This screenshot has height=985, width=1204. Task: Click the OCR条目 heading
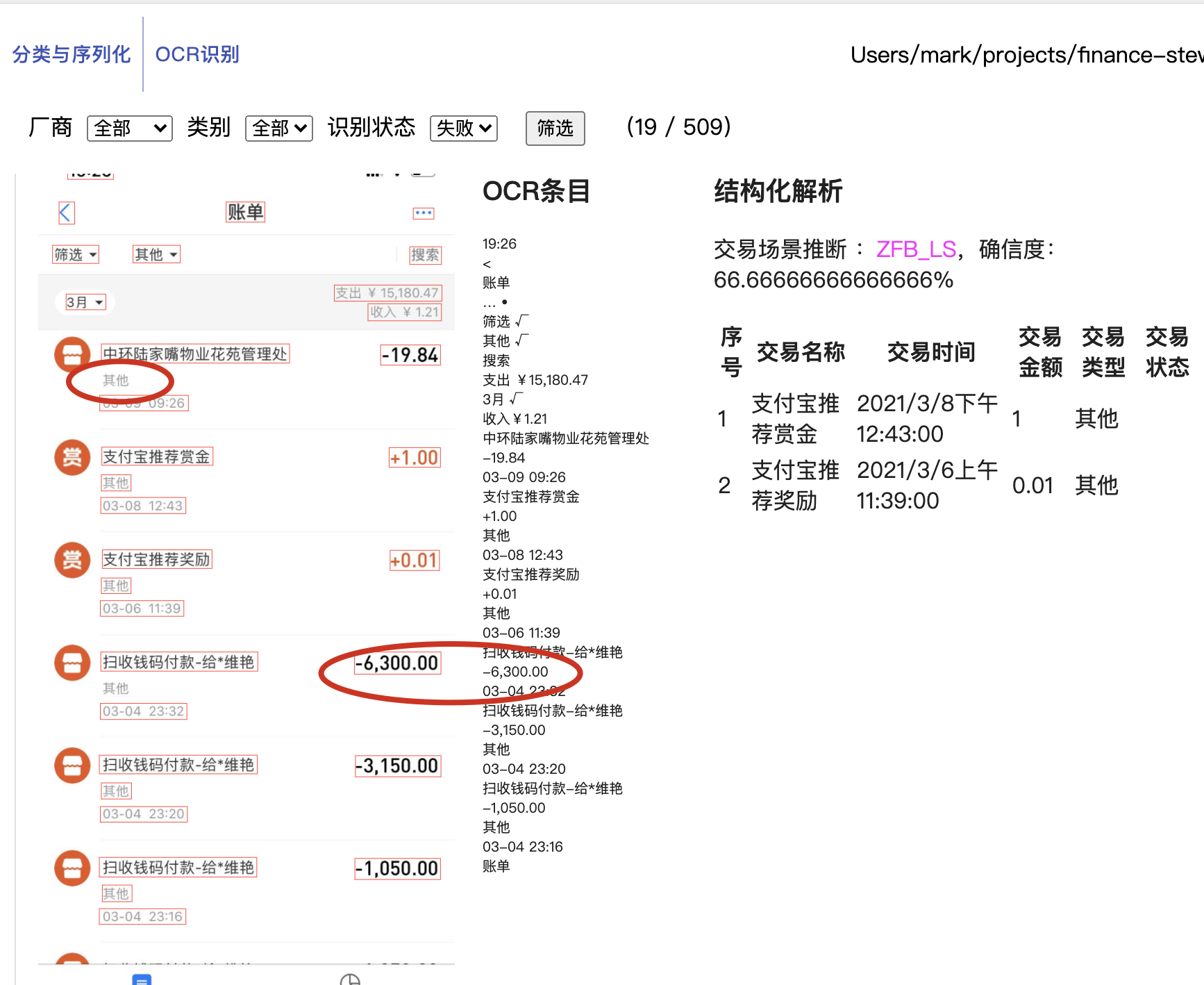tap(536, 191)
